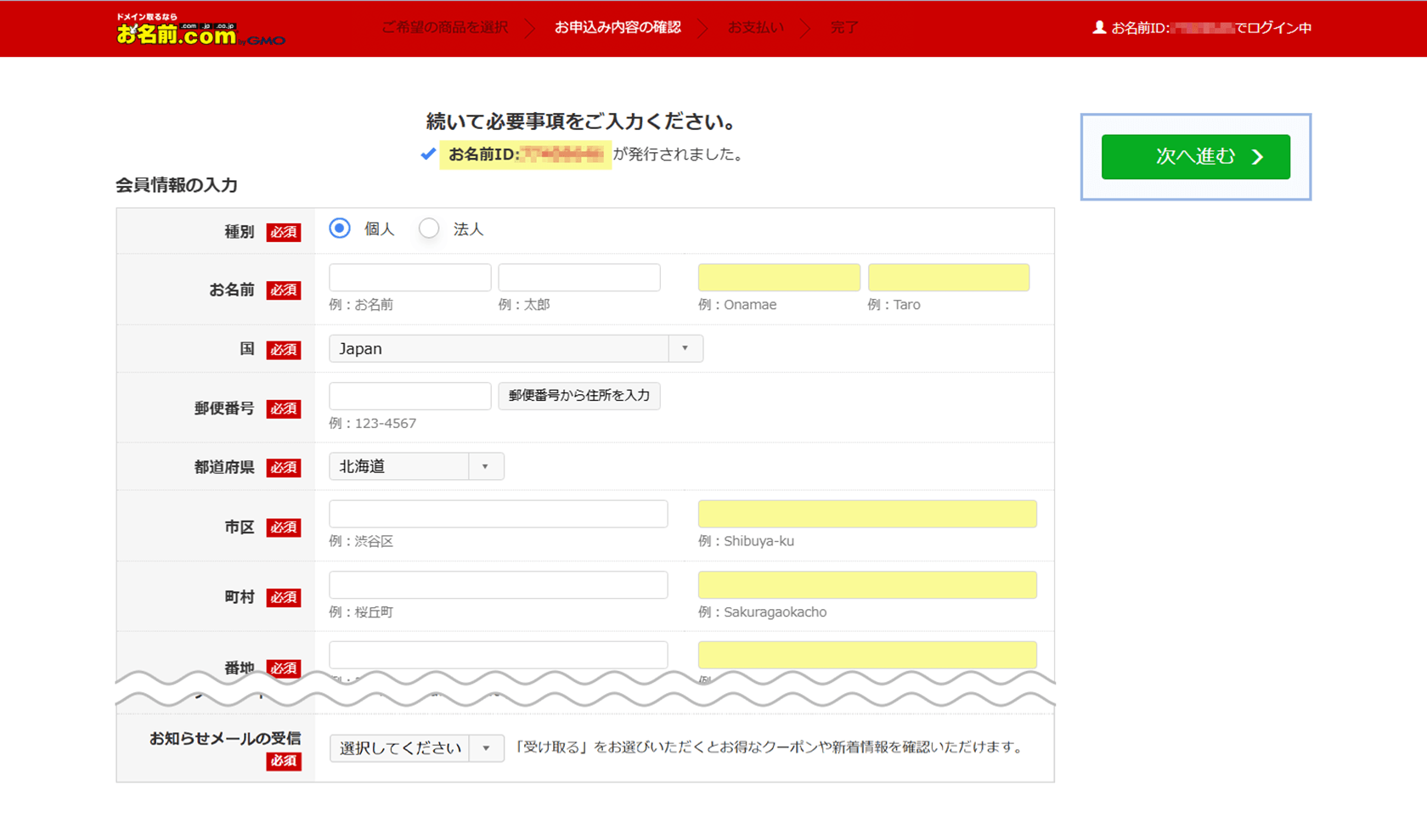This screenshot has width=1427, height=840.
Task: Select the 法人 radio button
Action: pyautogui.click(x=429, y=228)
